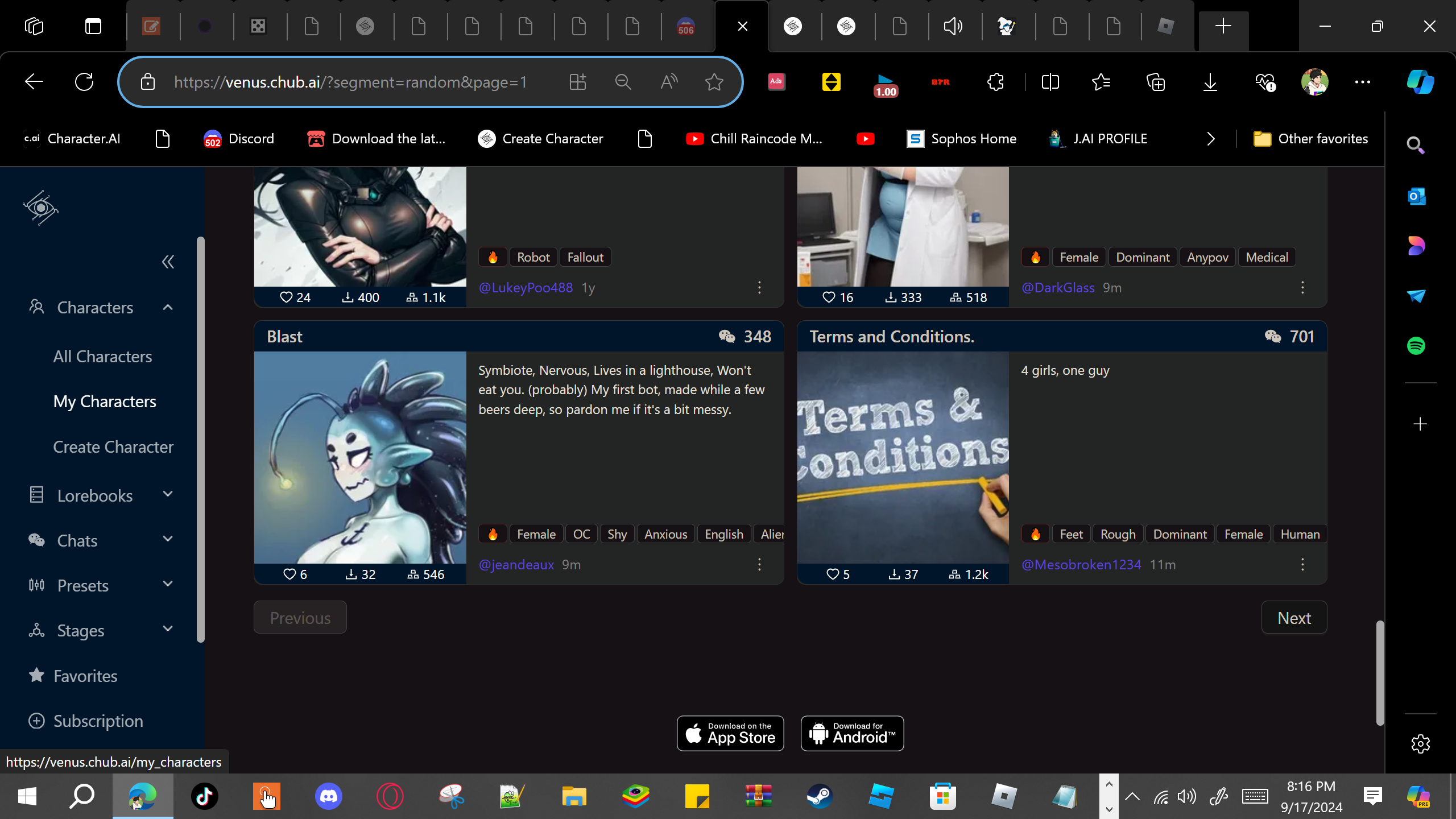Viewport: 1456px width, 819px height.
Task: Expand the Lorebooks section
Action: (x=168, y=495)
